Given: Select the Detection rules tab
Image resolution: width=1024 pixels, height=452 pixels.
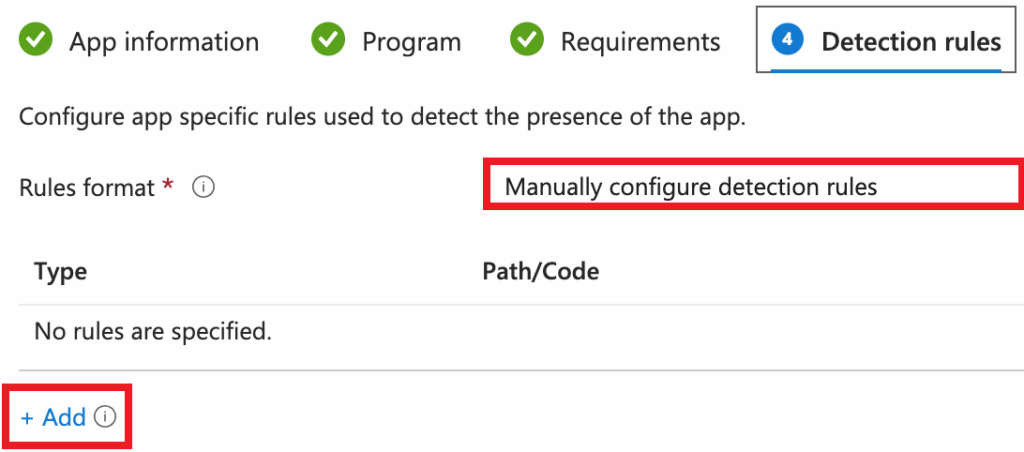Looking at the screenshot, I should pos(910,42).
